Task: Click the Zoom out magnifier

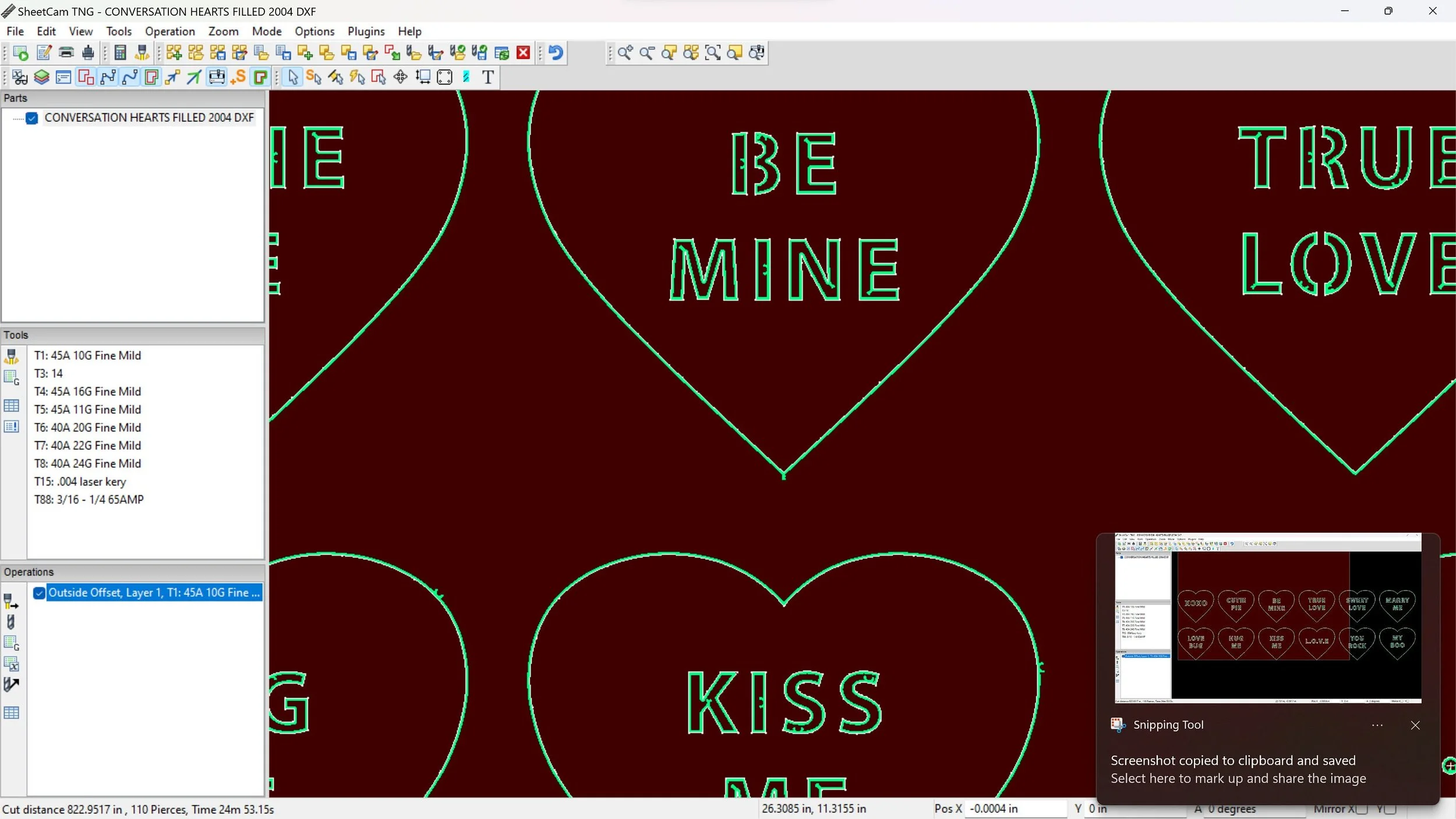Action: click(x=646, y=53)
